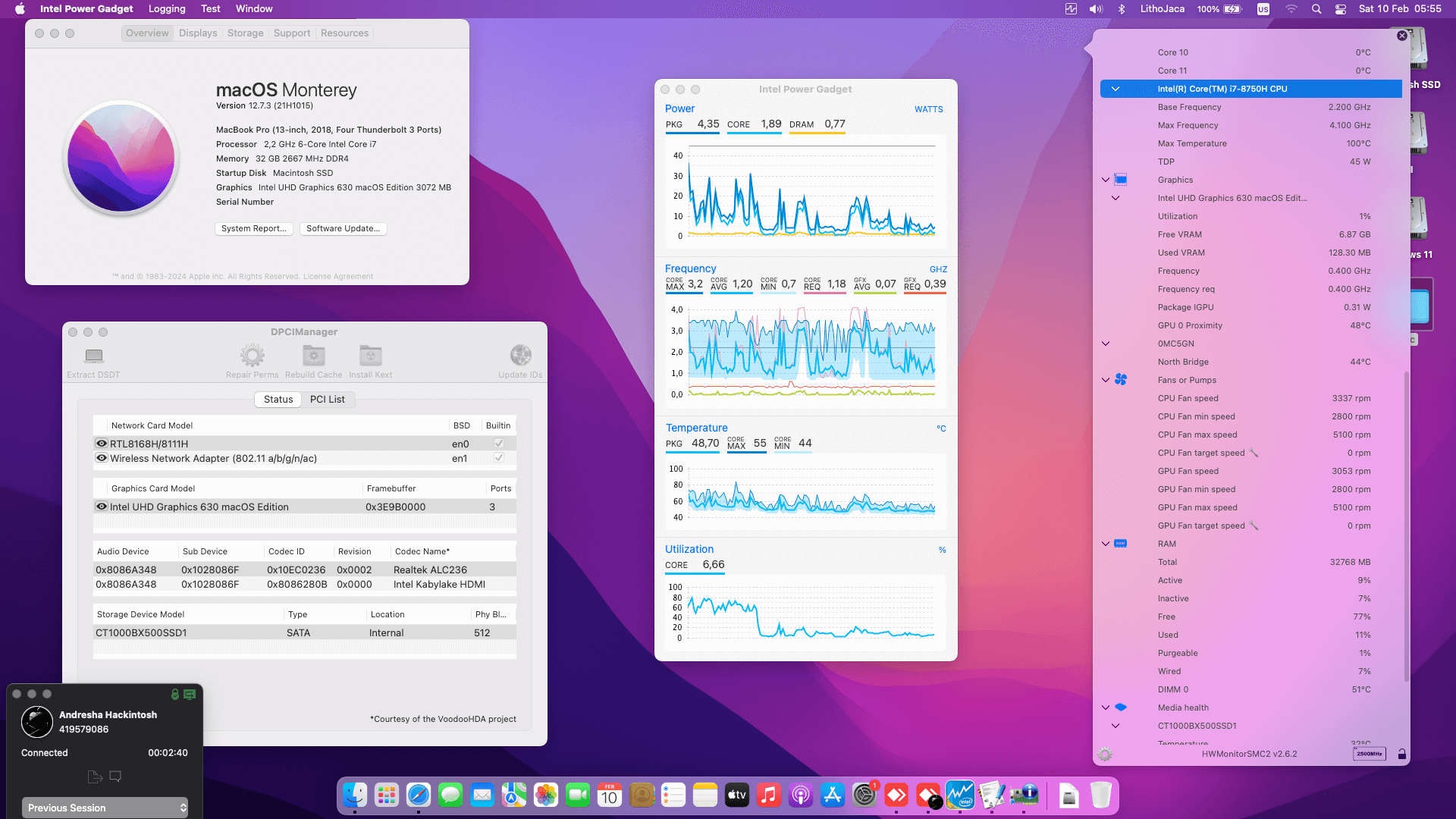
Task: Click the RAM module icon in HWMonitorSMC2
Action: pyautogui.click(x=1121, y=544)
